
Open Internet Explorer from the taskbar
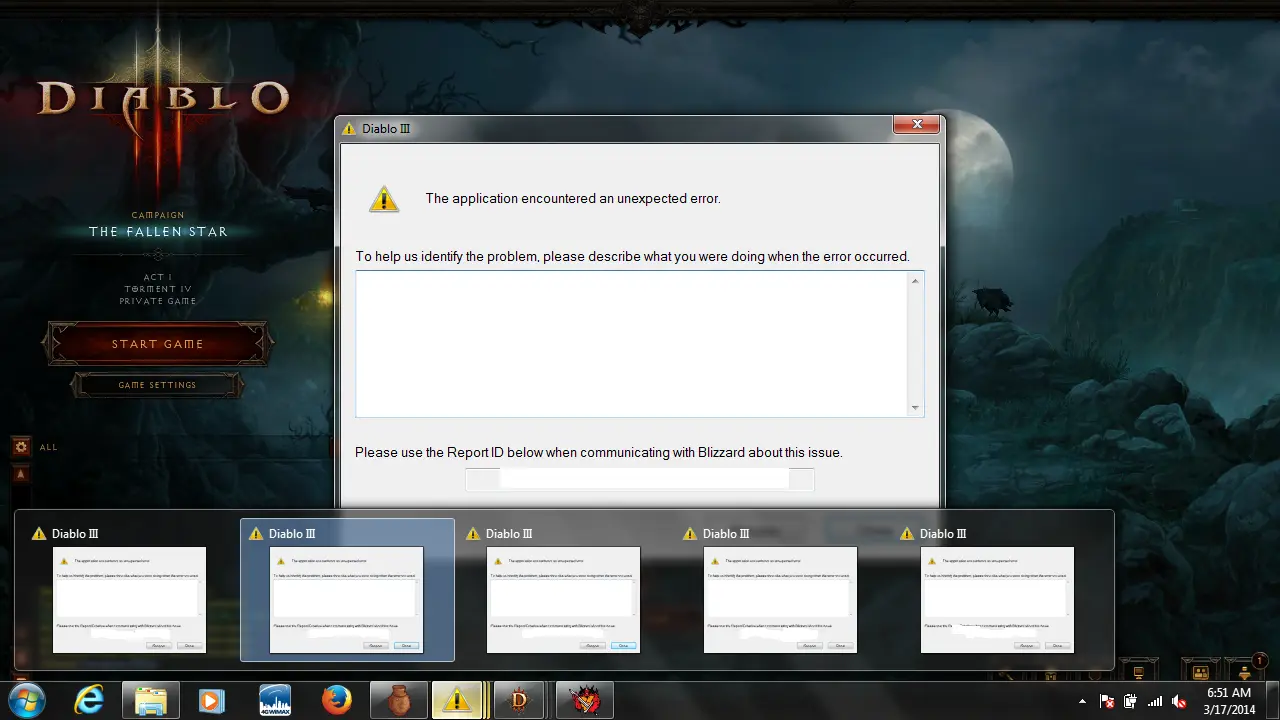click(89, 700)
